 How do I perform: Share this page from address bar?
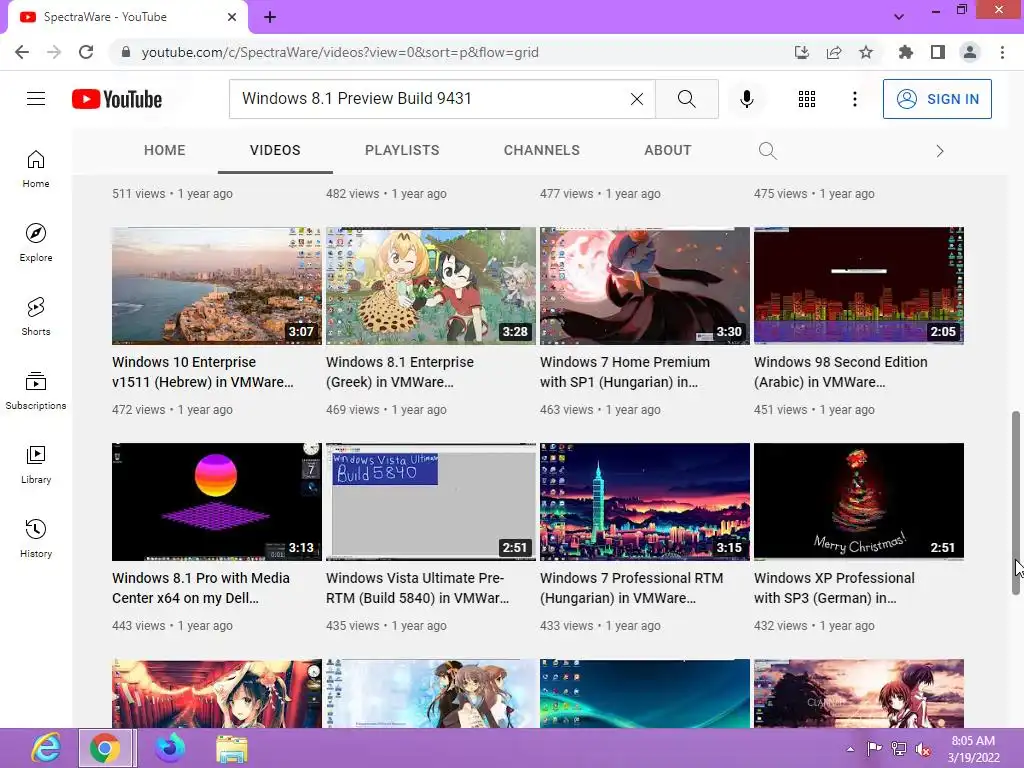(x=834, y=52)
